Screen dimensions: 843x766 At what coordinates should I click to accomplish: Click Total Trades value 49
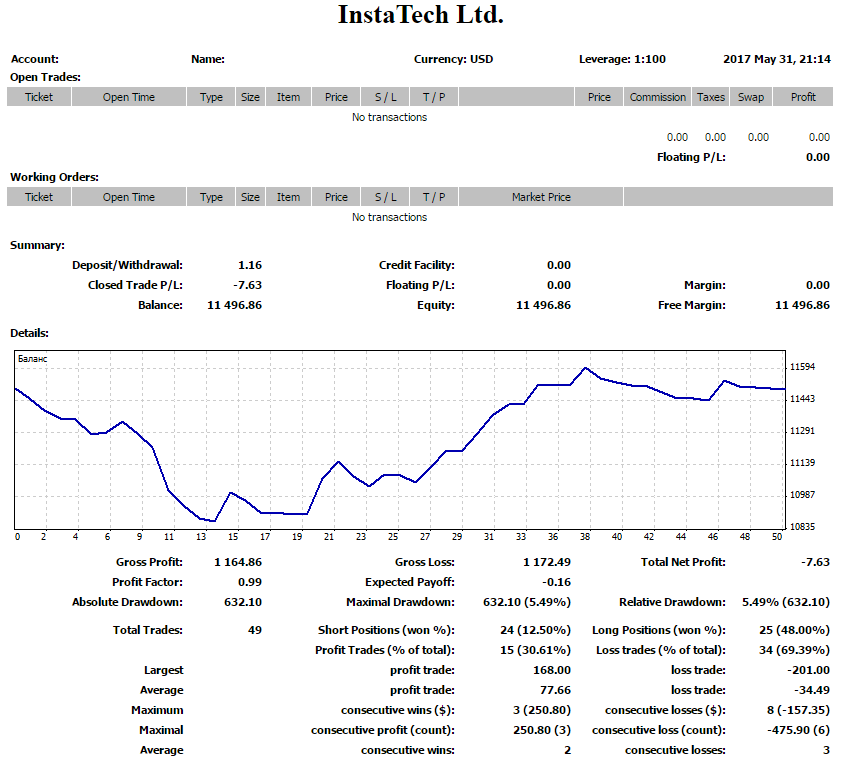[255, 630]
